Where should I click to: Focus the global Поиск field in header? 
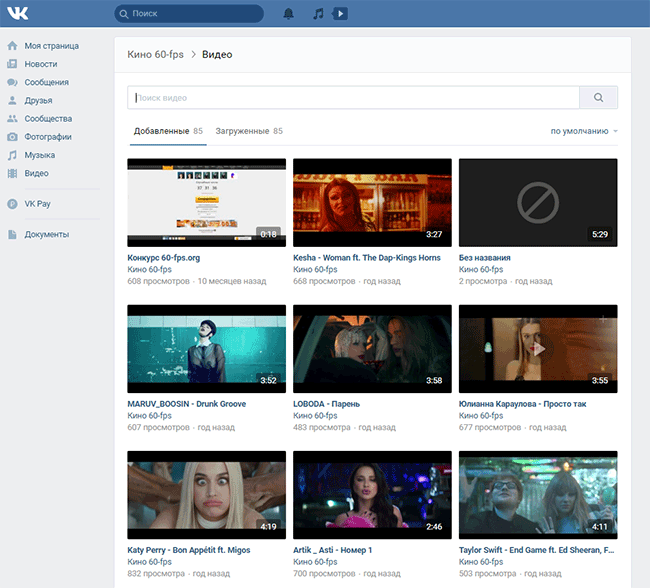pos(189,14)
